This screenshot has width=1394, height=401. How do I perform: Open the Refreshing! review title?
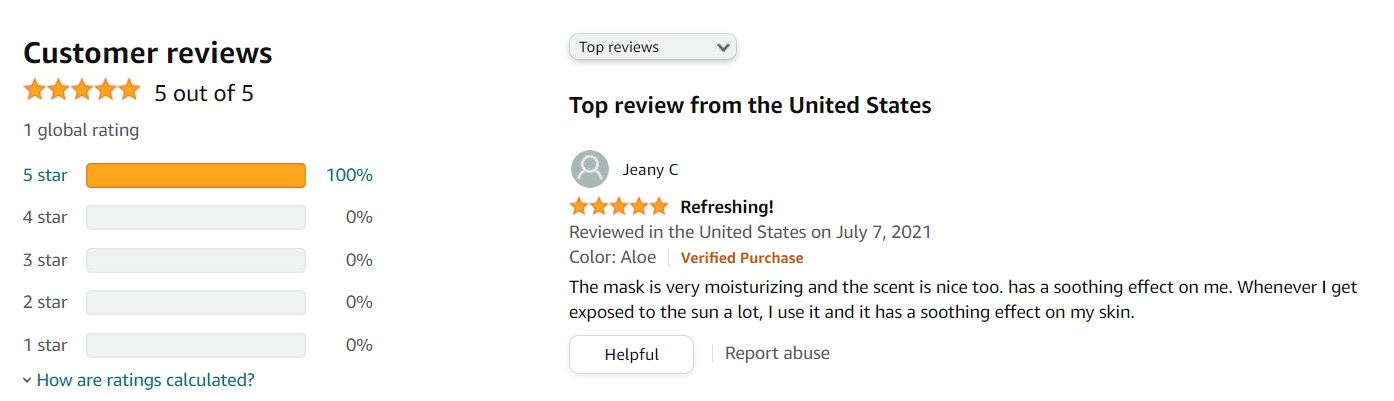(x=727, y=207)
